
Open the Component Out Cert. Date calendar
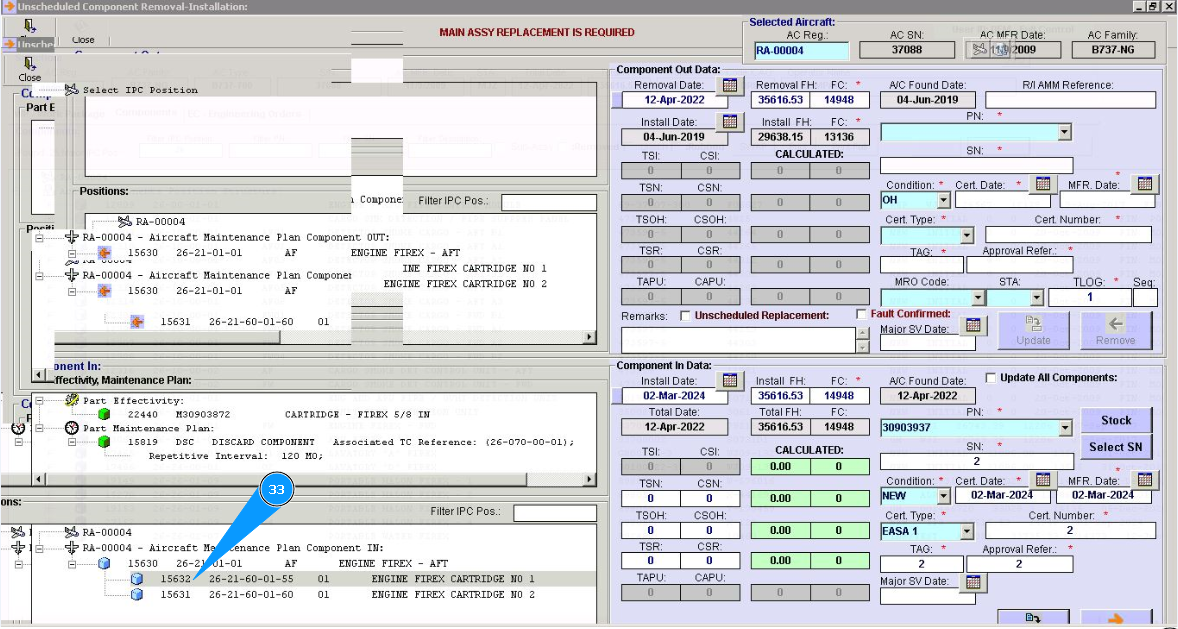click(x=1043, y=184)
